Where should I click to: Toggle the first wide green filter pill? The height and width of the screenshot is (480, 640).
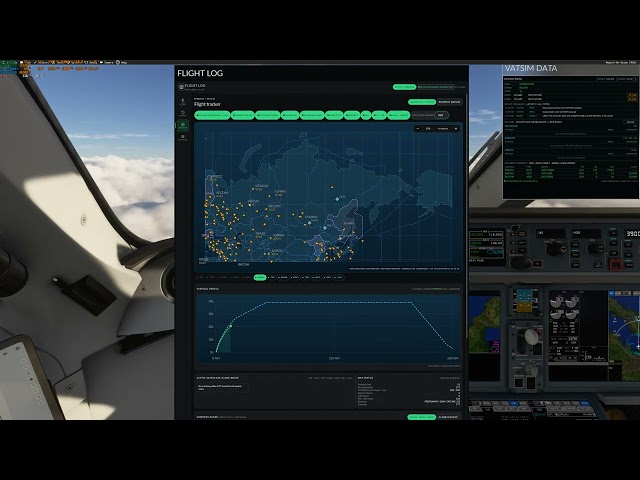212,116
